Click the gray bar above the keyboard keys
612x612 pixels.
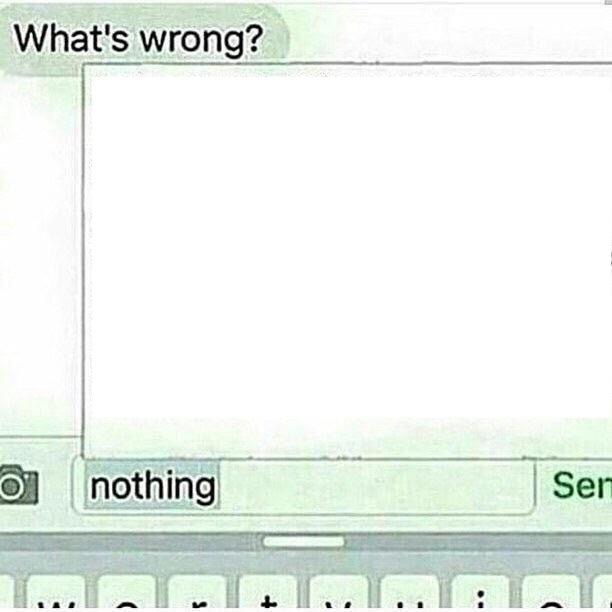click(306, 542)
